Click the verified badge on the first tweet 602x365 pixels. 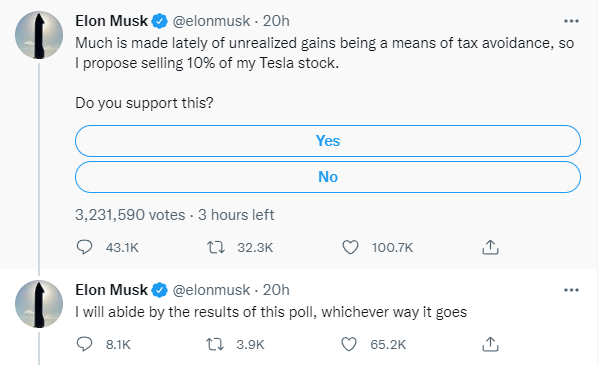[160, 21]
